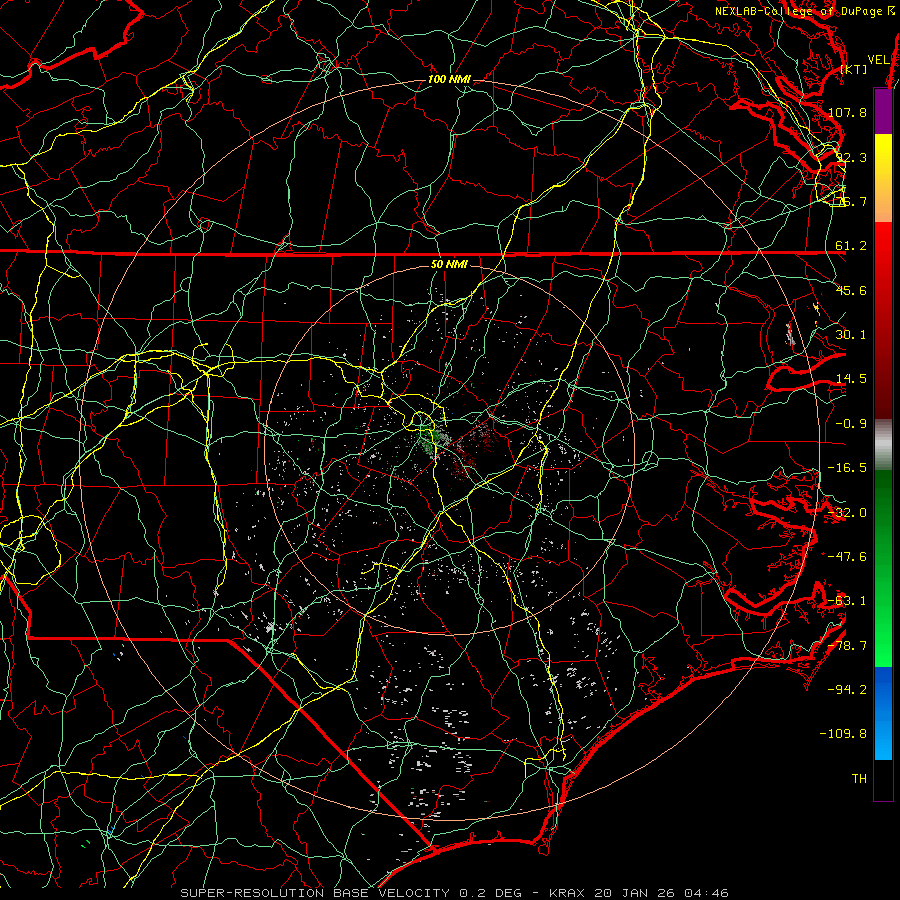This screenshot has width=900, height=900.
Task: Click the 30.1 legend value
Action: (x=851, y=335)
